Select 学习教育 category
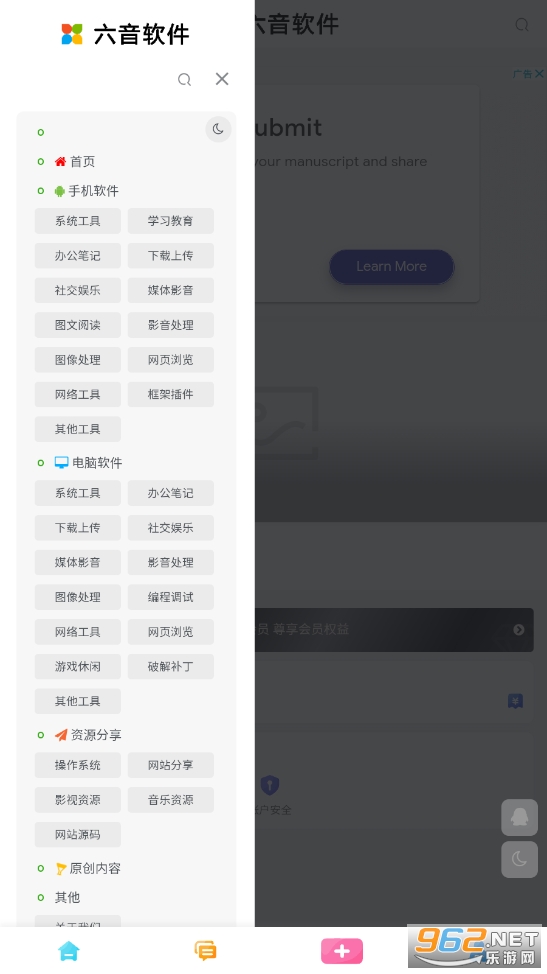The width and height of the screenshot is (547, 974). (171, 221)
